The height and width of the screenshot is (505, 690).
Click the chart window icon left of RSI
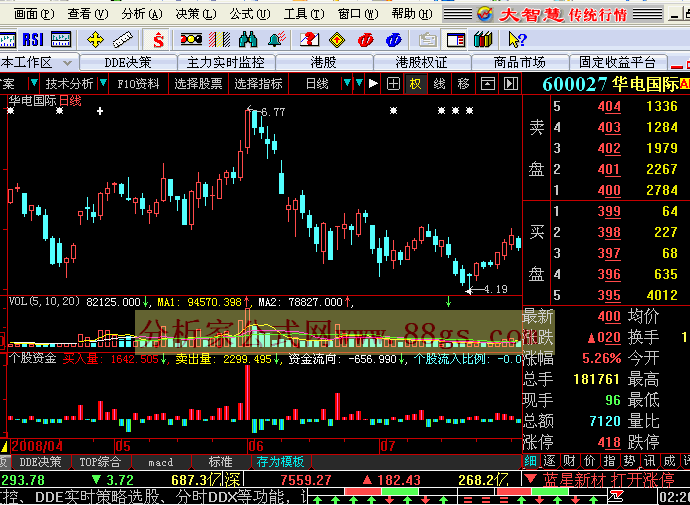coord(7,40)
